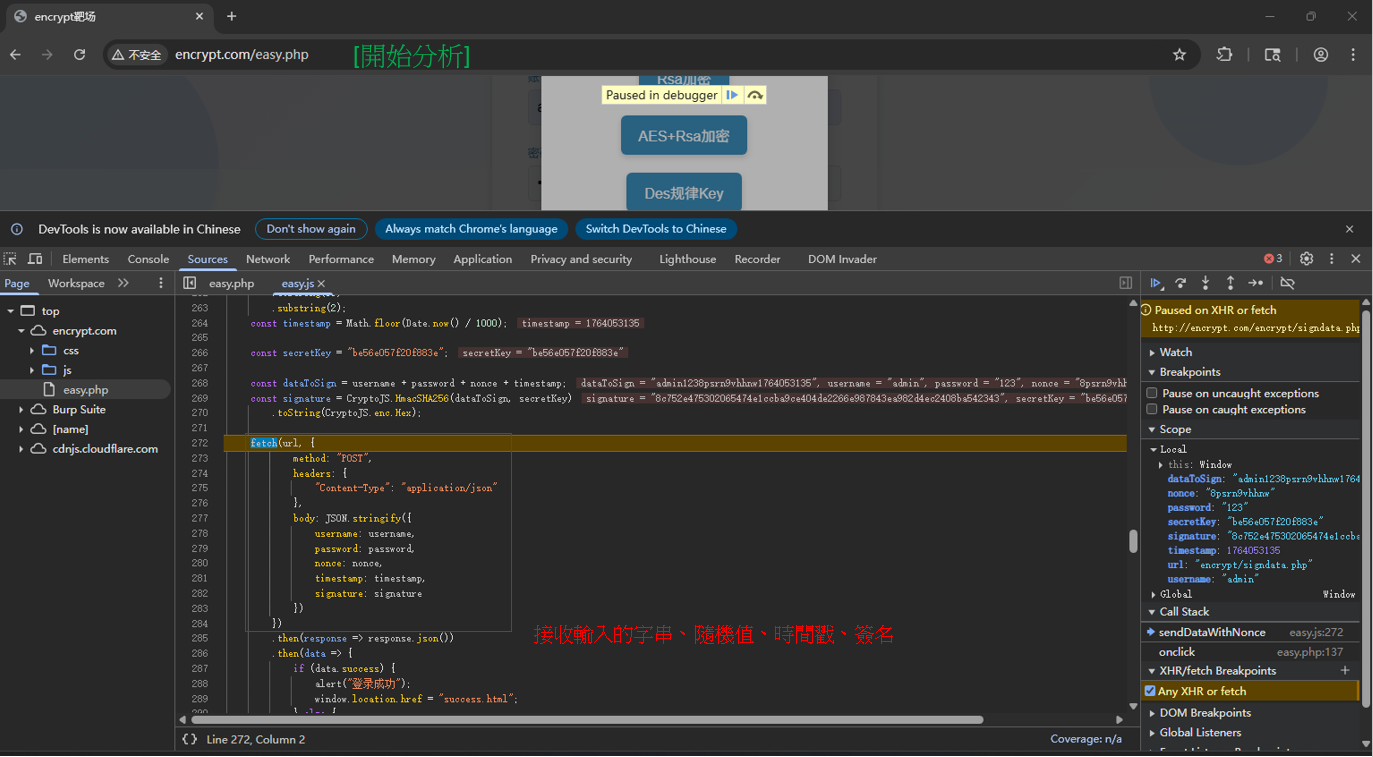This screenshot has width=1373, height=757.
Task: Dismiss the language notification bar
Action: tap(1349, 229)
